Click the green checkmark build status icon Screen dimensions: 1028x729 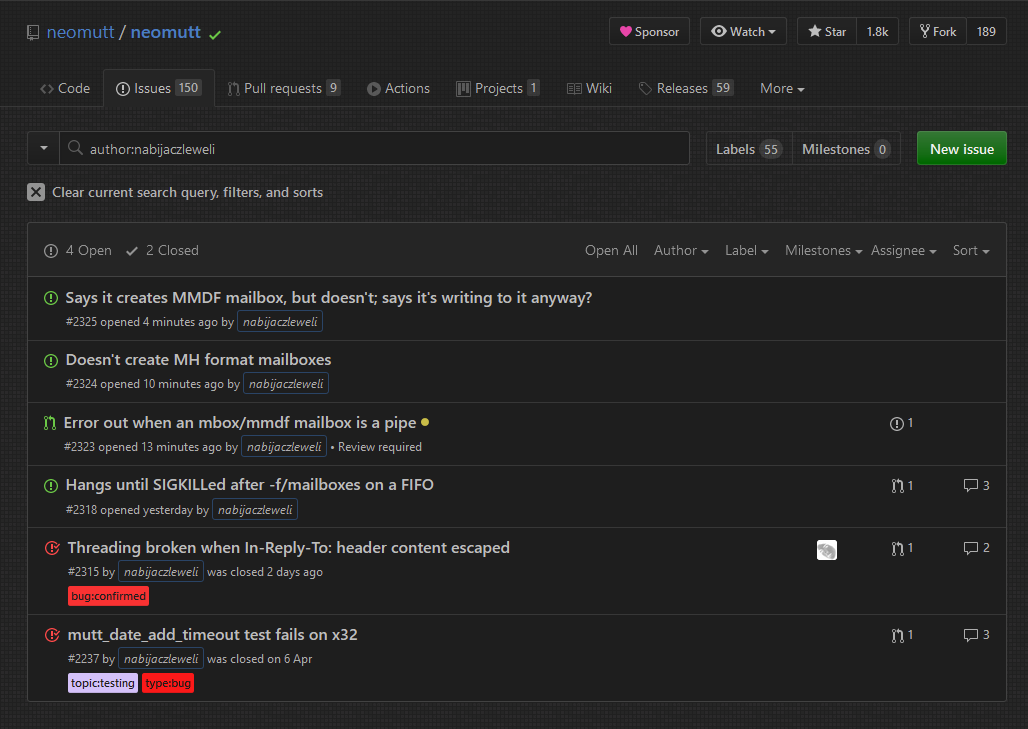pyautogui.click(x=215, y=34)
